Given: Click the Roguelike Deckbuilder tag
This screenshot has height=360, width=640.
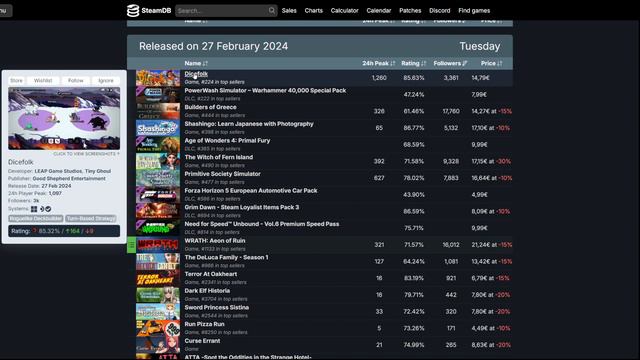Looking at the screenshot, I should (x=36, y=219).
